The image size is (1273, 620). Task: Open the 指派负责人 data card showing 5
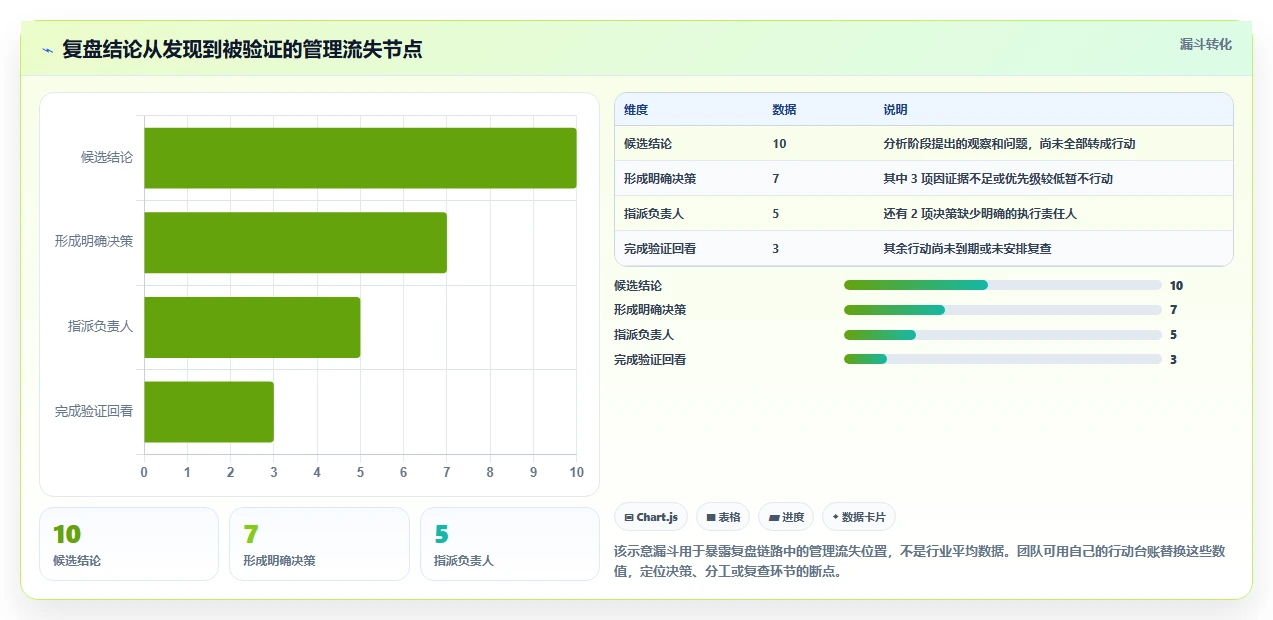(x=510, y=544)
